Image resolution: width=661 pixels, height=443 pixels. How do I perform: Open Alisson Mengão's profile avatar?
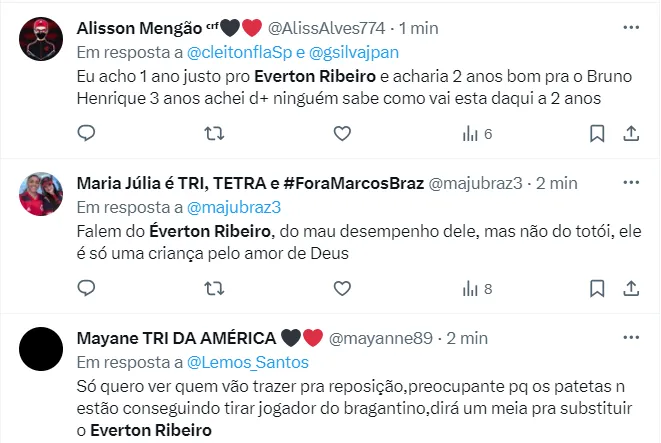(x=41, y=40)
